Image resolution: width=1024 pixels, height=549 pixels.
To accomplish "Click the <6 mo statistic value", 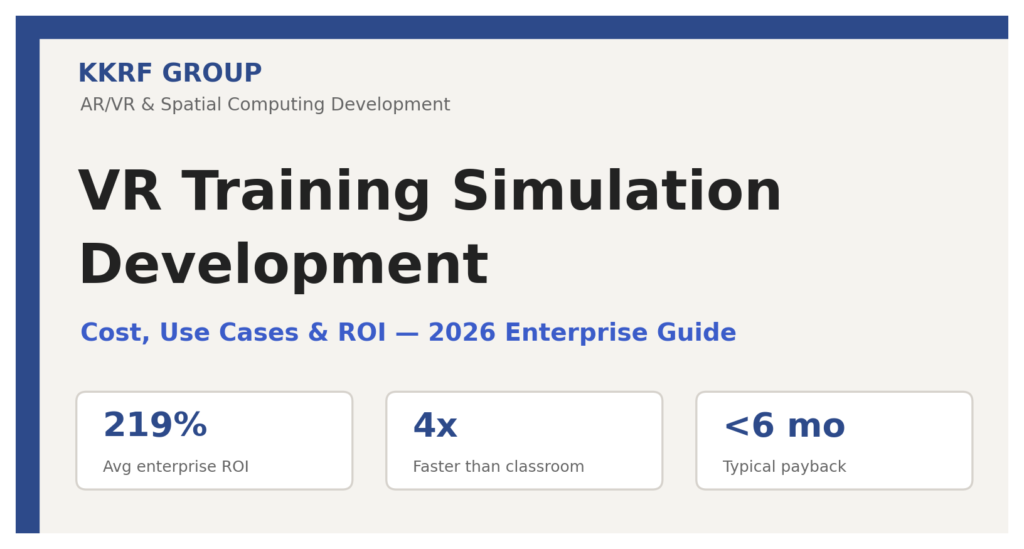I will point(784,425).
